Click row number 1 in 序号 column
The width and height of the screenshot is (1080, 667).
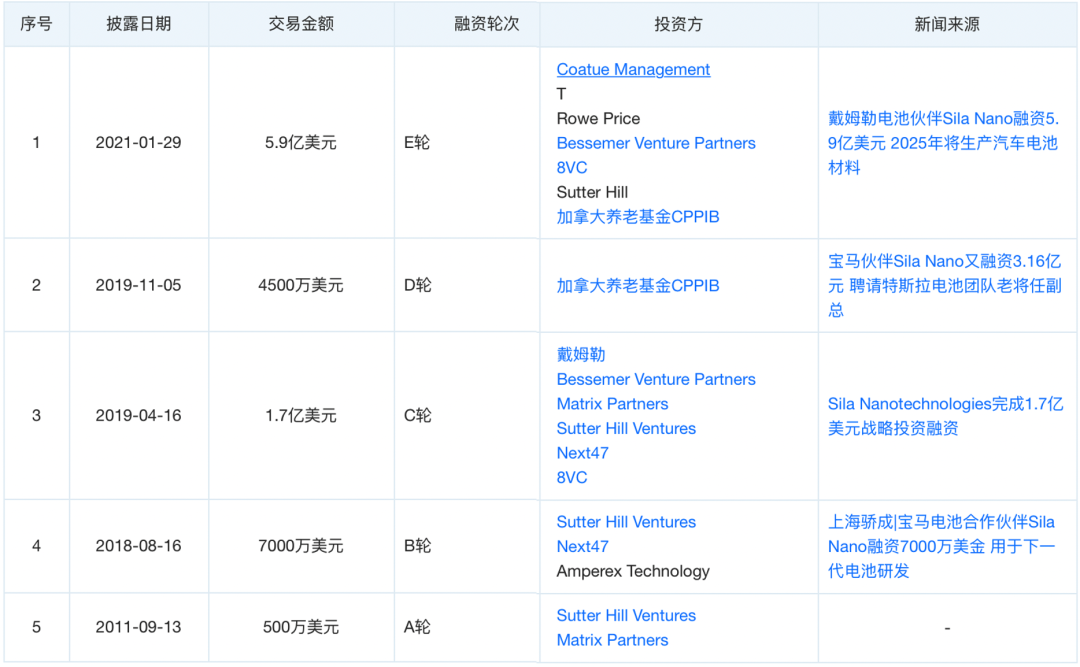pos(37,143)
